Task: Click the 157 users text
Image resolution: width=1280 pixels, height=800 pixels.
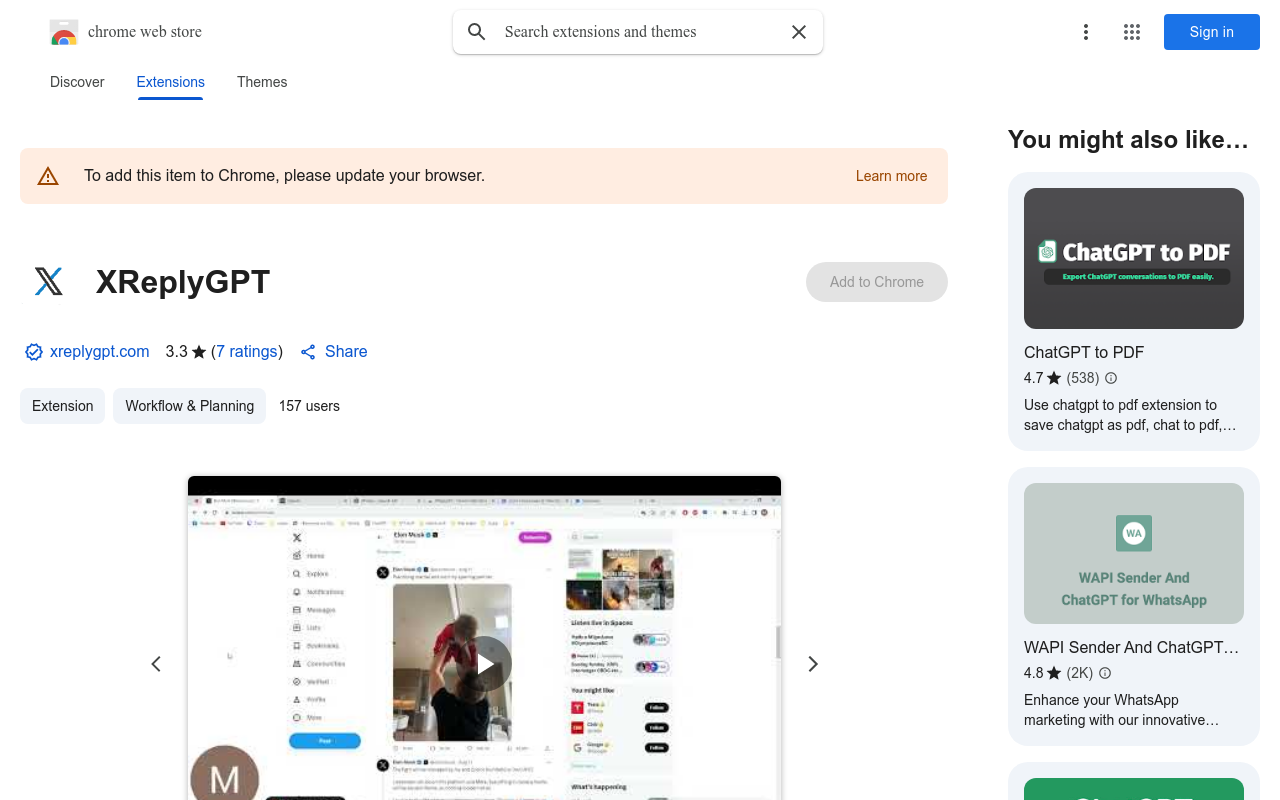Action: pyautogui.click(x=309, y=406)
